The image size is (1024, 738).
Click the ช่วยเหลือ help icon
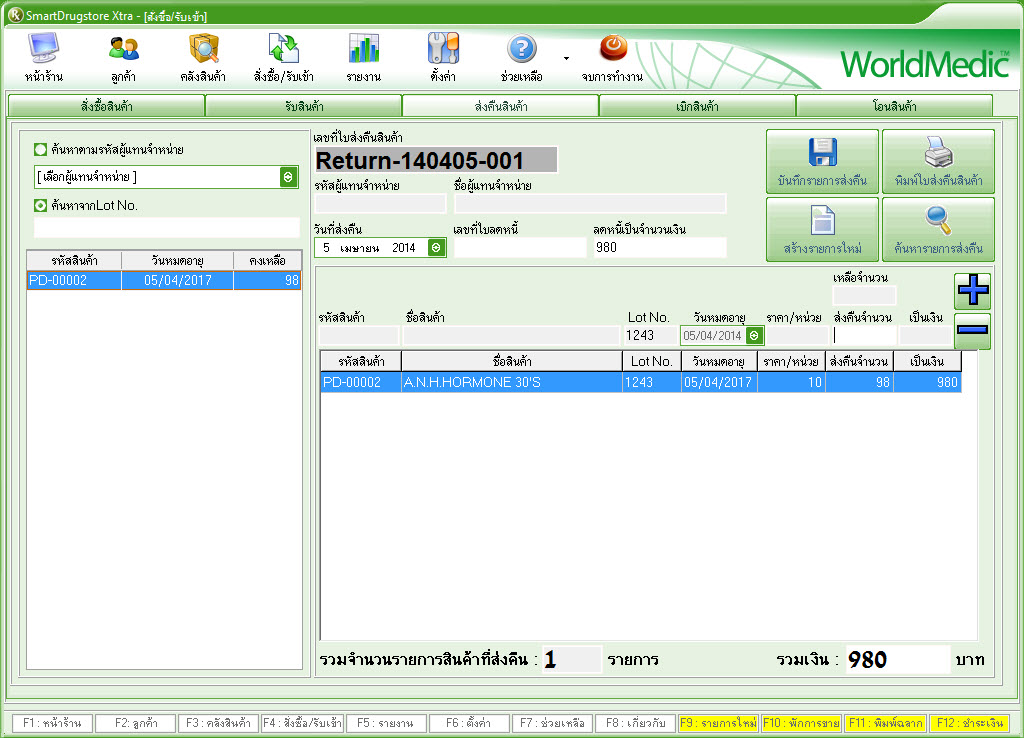coord(522,49)
